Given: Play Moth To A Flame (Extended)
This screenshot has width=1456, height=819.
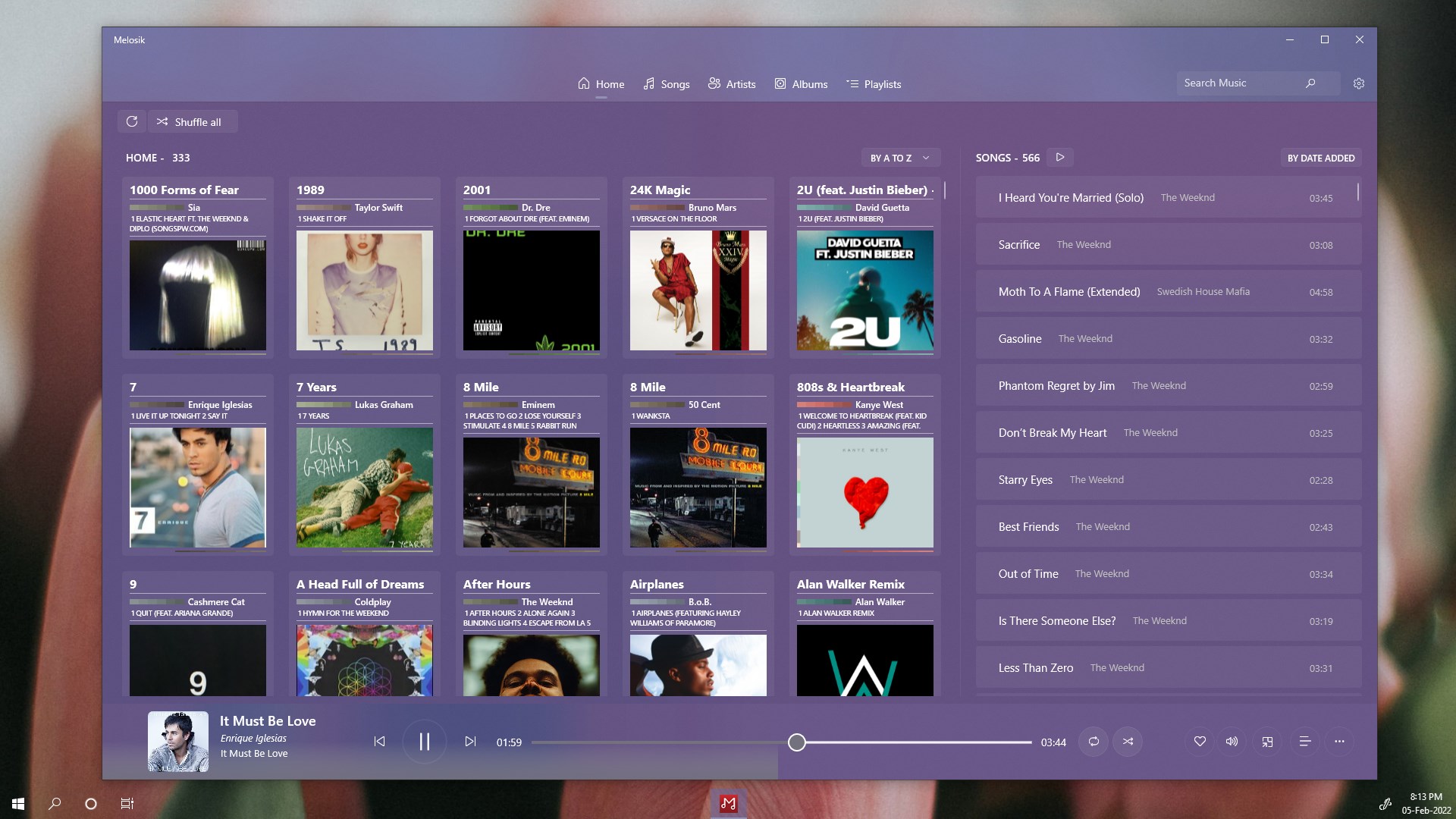Looking at the screenshot, I should tap(1169, 292).
